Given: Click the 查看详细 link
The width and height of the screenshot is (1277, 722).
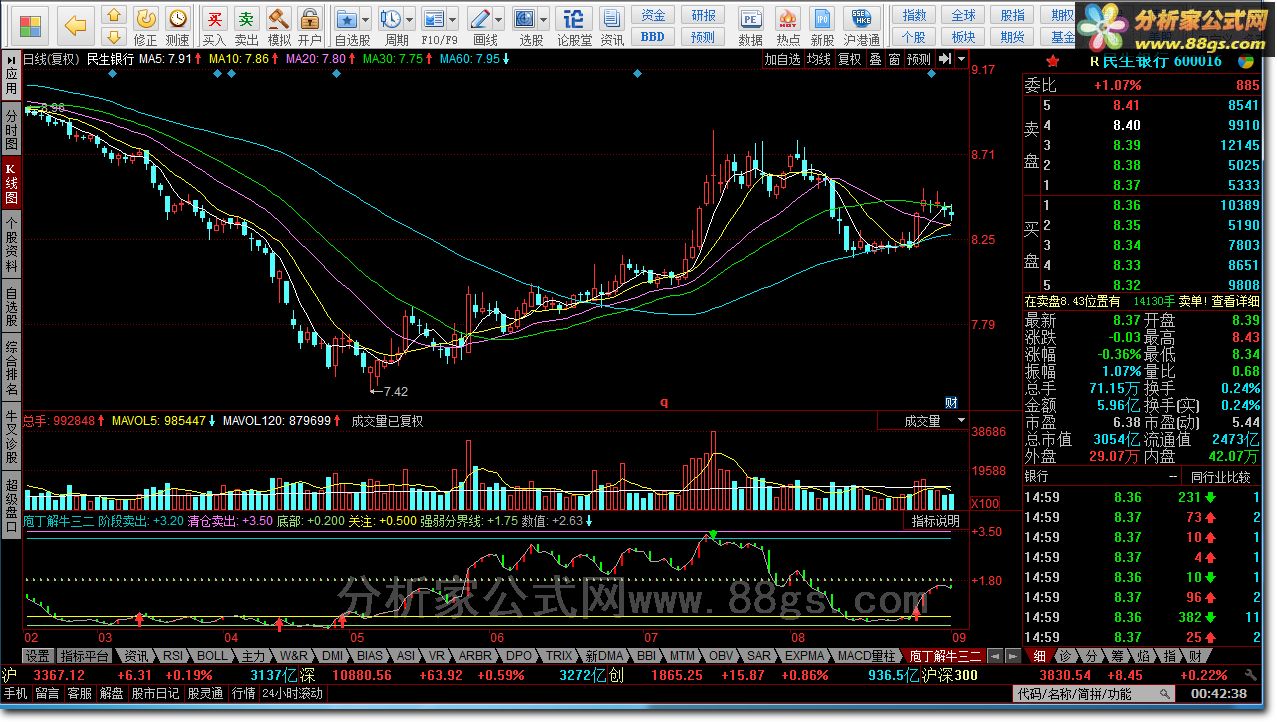Looking at the screenshot, I should tap(1236, 301).
